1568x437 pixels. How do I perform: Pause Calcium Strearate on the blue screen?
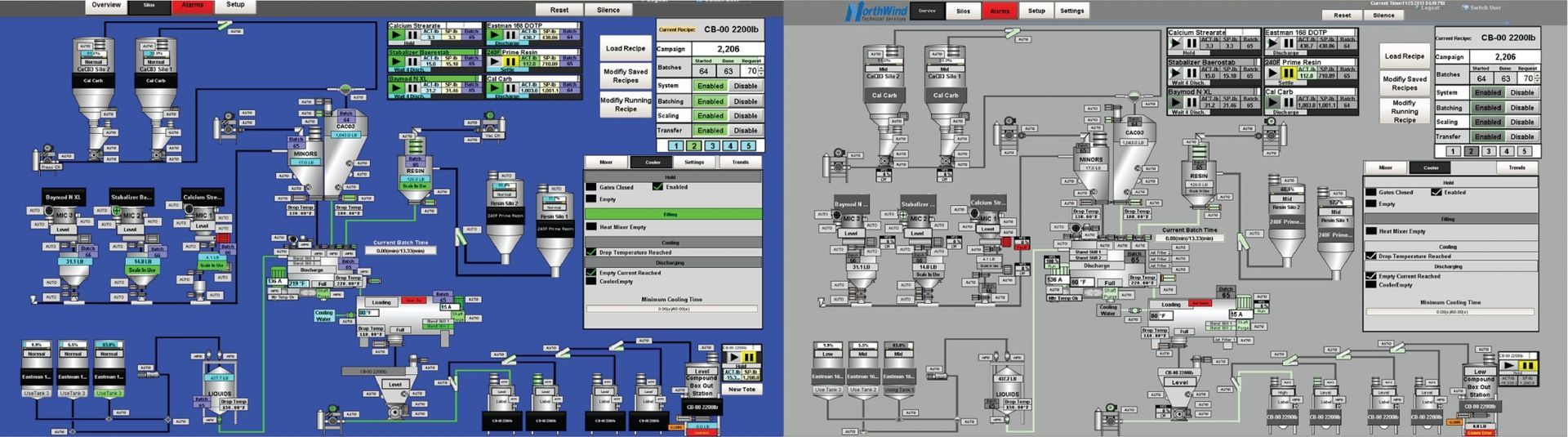(x=412, y=35)
